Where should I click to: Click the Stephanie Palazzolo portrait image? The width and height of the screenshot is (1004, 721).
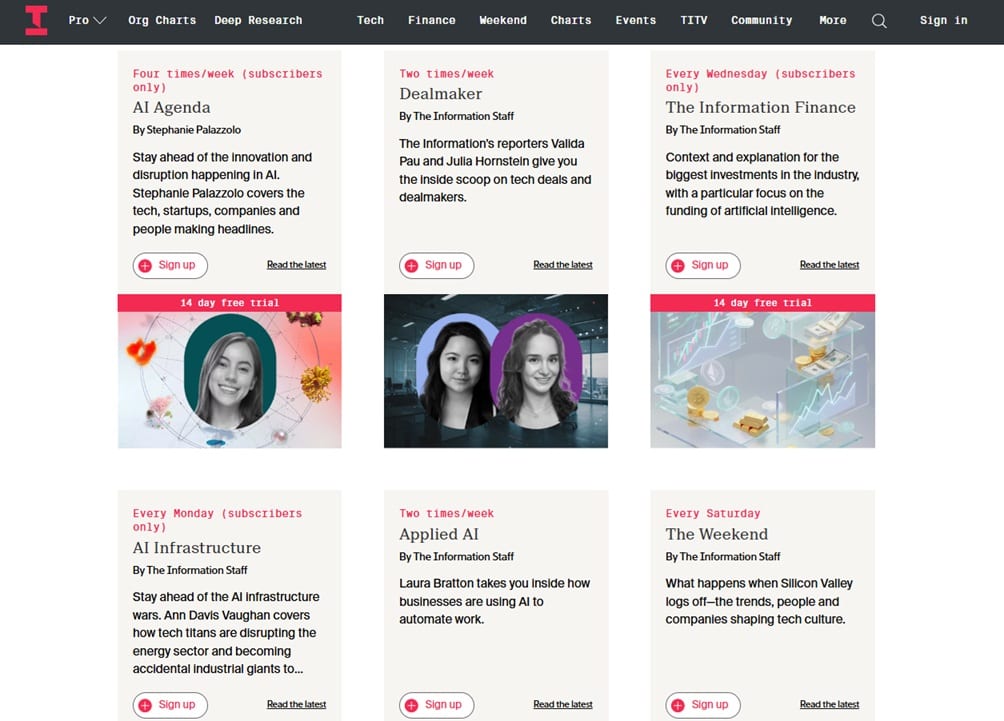(x=230, y=372)
